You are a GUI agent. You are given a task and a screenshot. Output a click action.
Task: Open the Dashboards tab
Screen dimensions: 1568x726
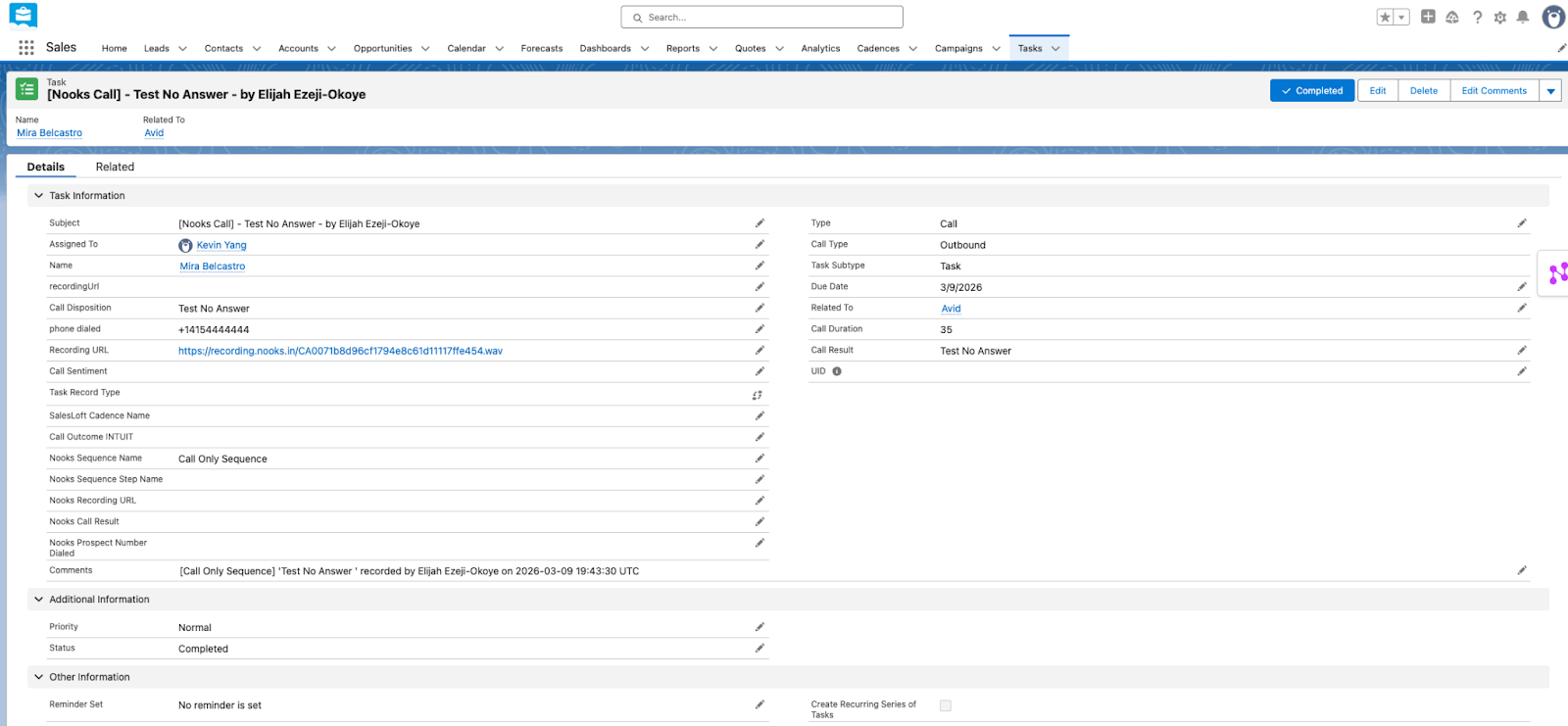(x=606, y=48)
